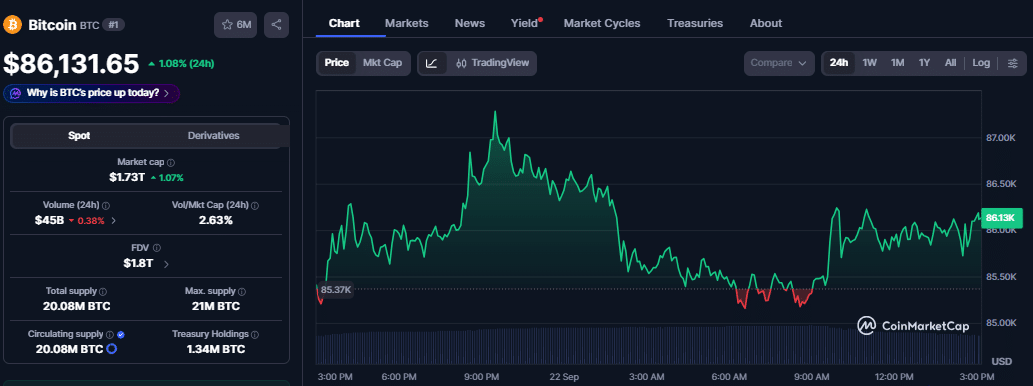This screenshot has height=386, width=1033.
Task: Open the Compare dropdown
Action: pyautogui.click(x=778, y=63)
